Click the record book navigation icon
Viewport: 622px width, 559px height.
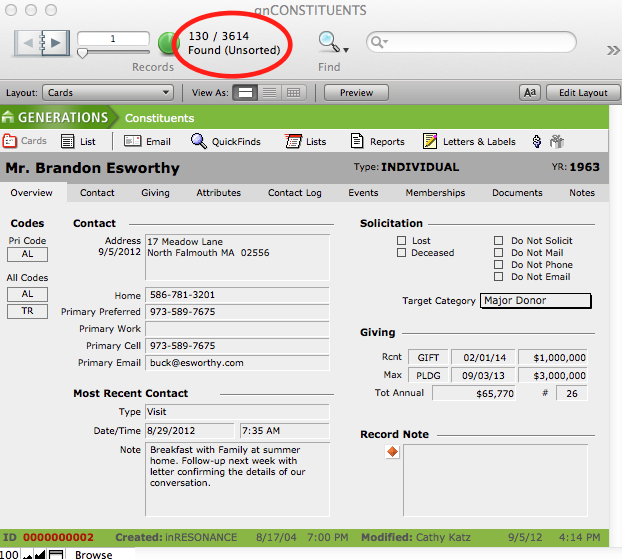click(x=42, y=42)
